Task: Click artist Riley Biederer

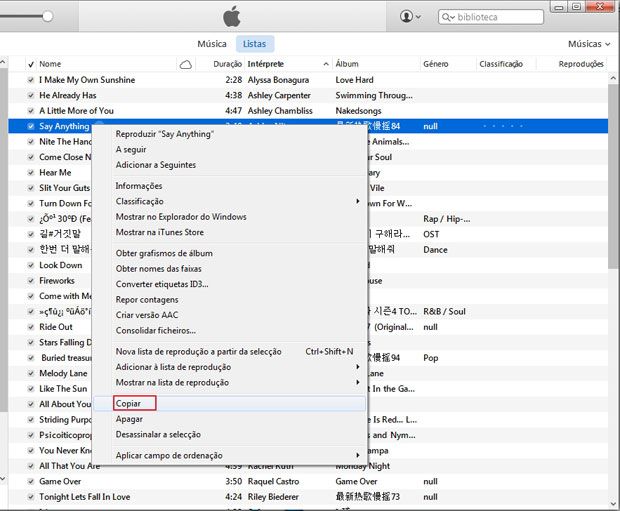Action: coord(273,497)
